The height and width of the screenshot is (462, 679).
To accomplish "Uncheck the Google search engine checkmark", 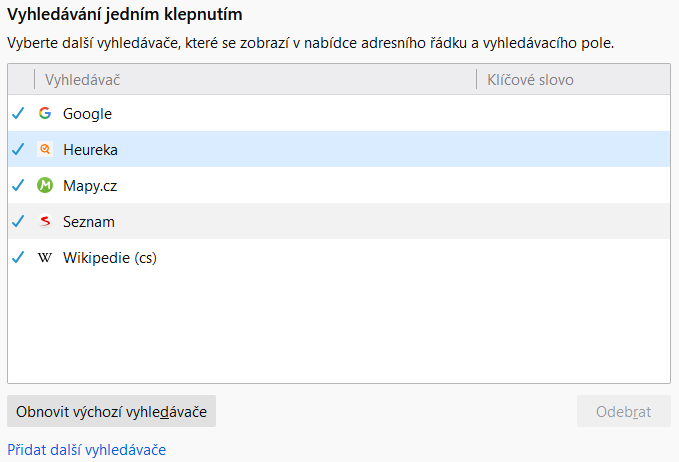I will [18, 113].
